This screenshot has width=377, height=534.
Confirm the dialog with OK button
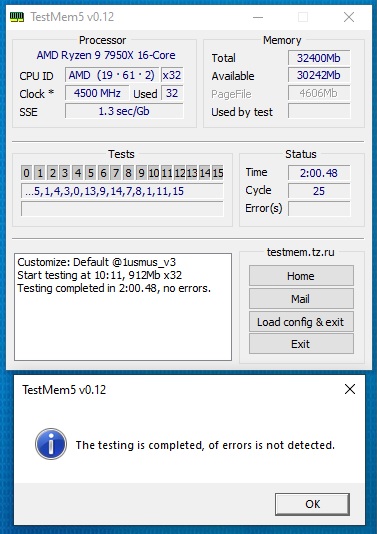[x=312, y=504]
